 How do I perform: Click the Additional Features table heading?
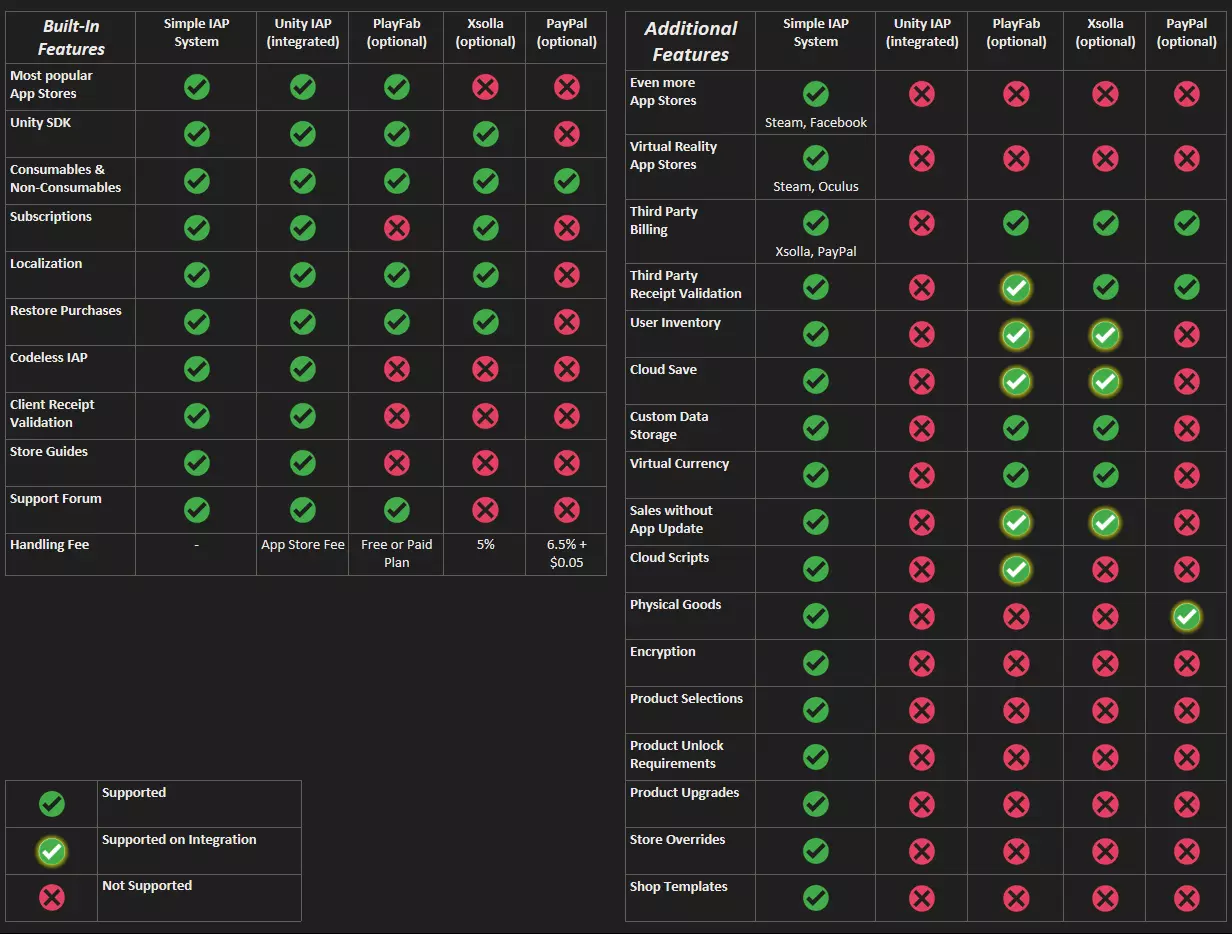pyautogui.click(x=691, y=42)
